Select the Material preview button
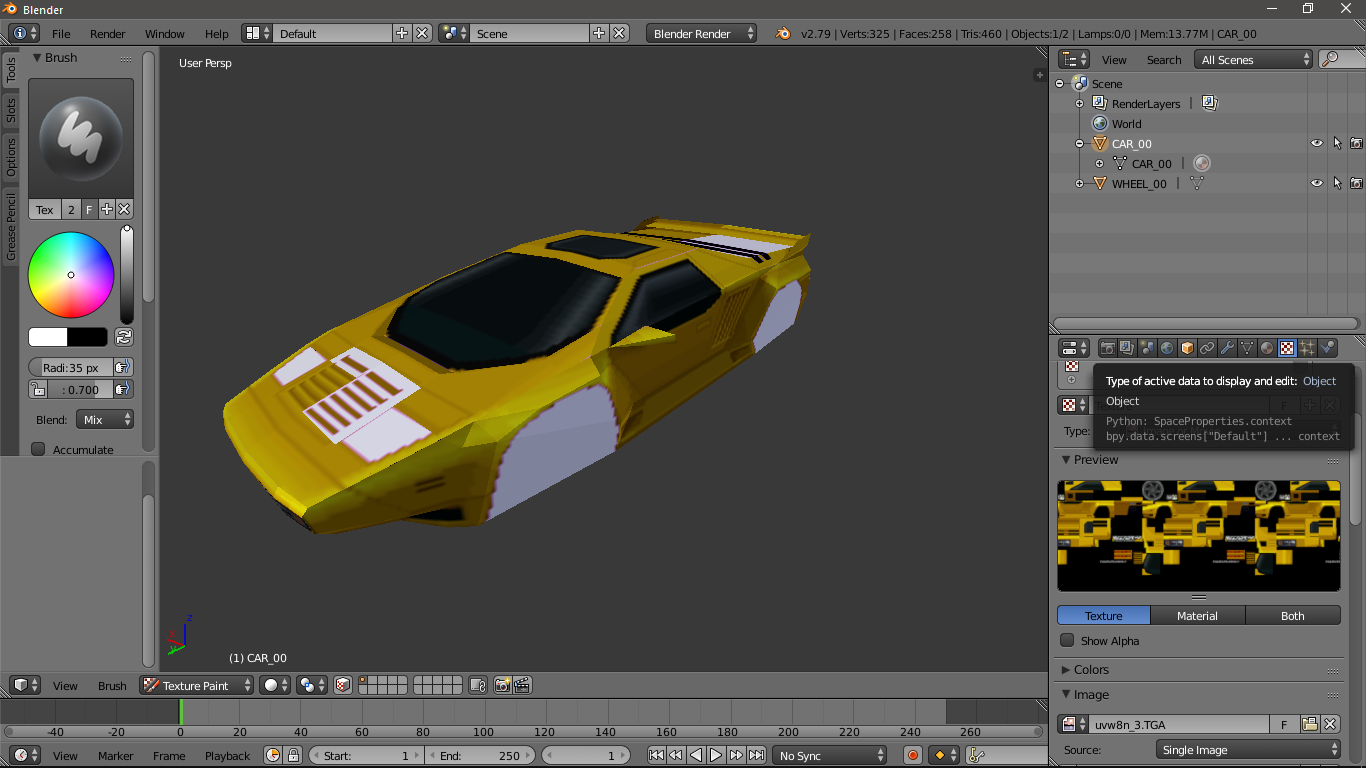1366x768 pixels. click(1197, 616)
